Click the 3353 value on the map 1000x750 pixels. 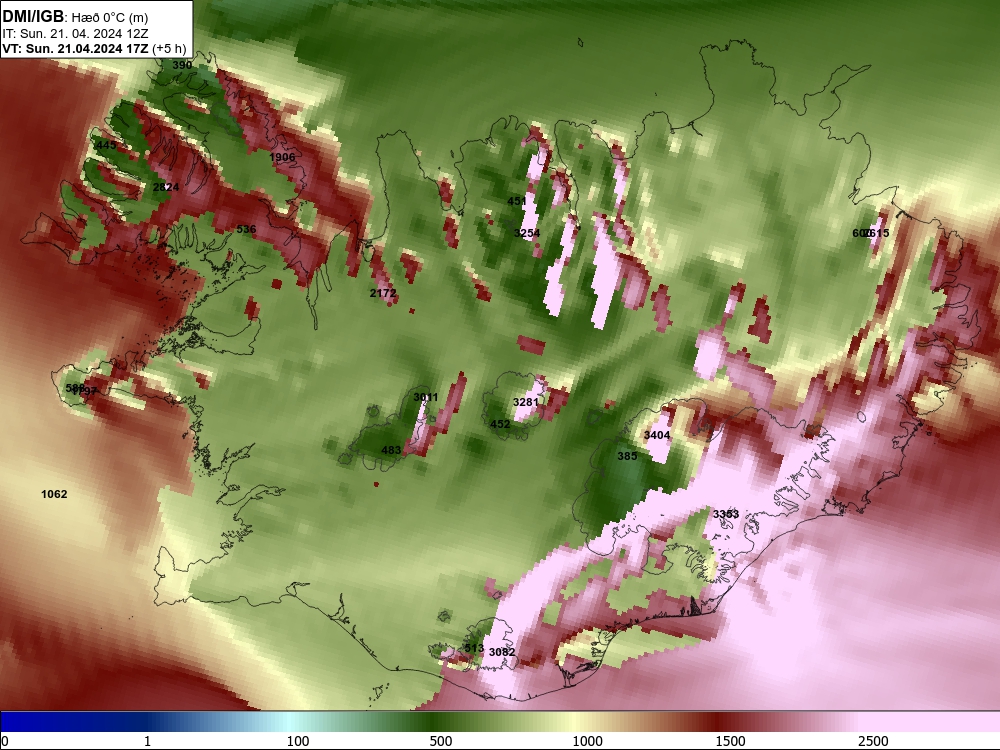pyautogui.click(x=726, y=514)
